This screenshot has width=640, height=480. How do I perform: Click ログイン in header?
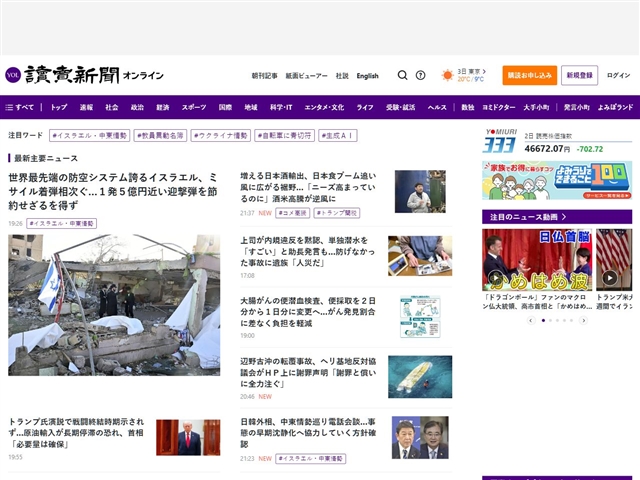618,76
